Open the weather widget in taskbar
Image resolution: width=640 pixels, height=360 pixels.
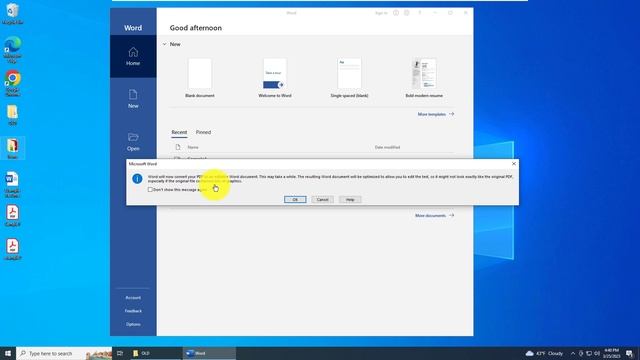[544, 353]
